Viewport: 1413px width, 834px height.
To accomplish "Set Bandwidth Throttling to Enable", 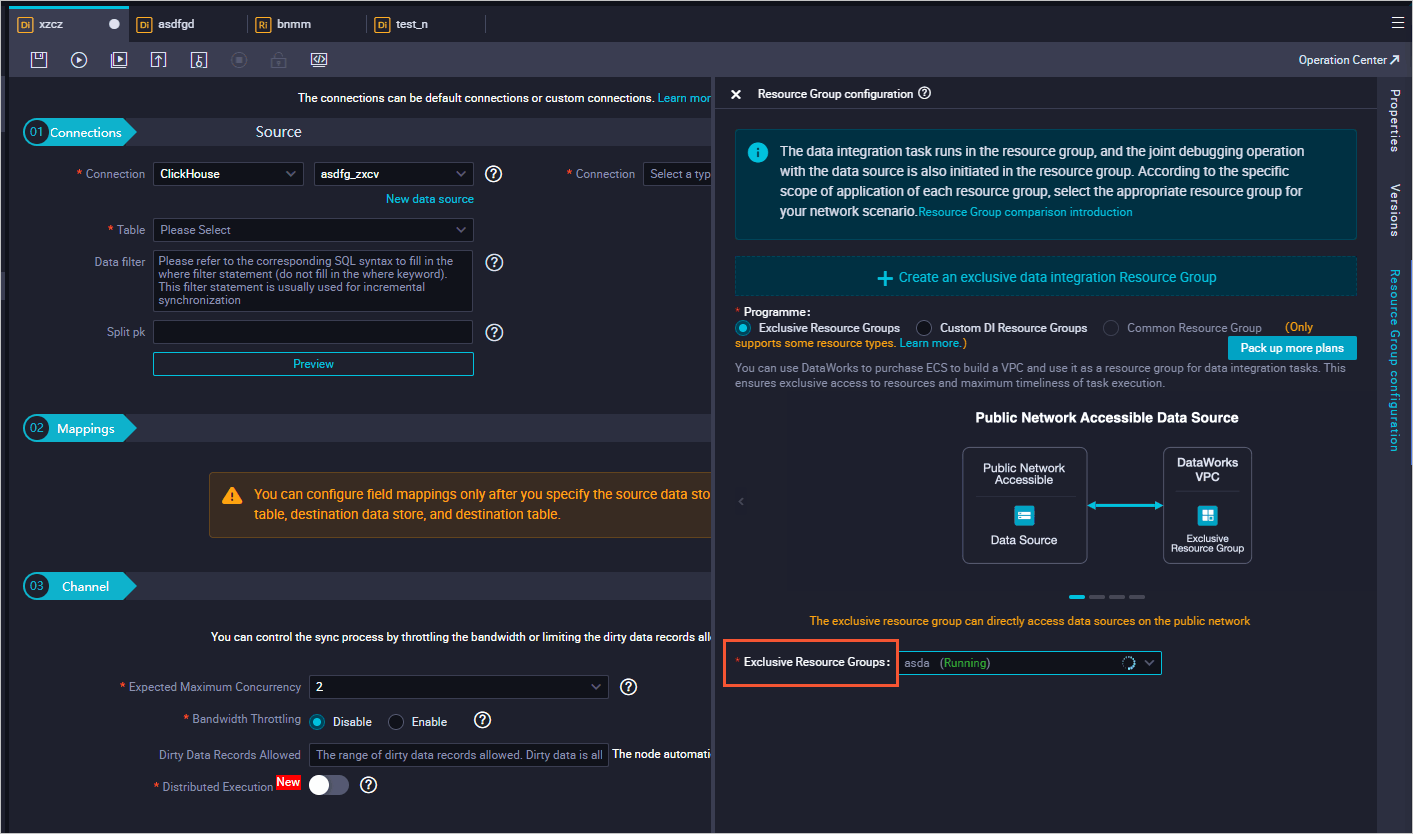I will [x=396, y=722].
